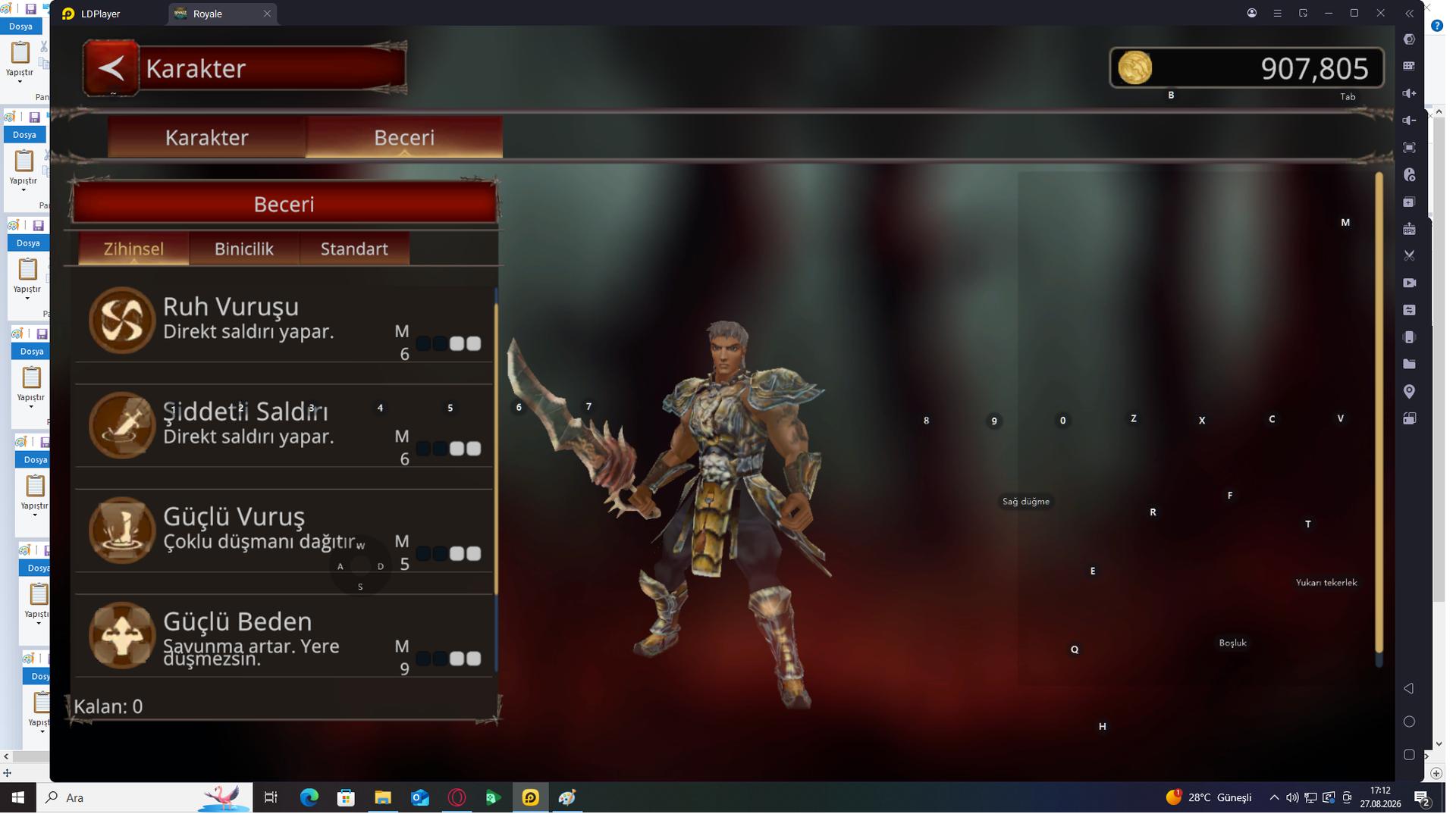Open the taskbar clock showing 17:12
Screen dimensions: 1456x817
click(1381, 798)
